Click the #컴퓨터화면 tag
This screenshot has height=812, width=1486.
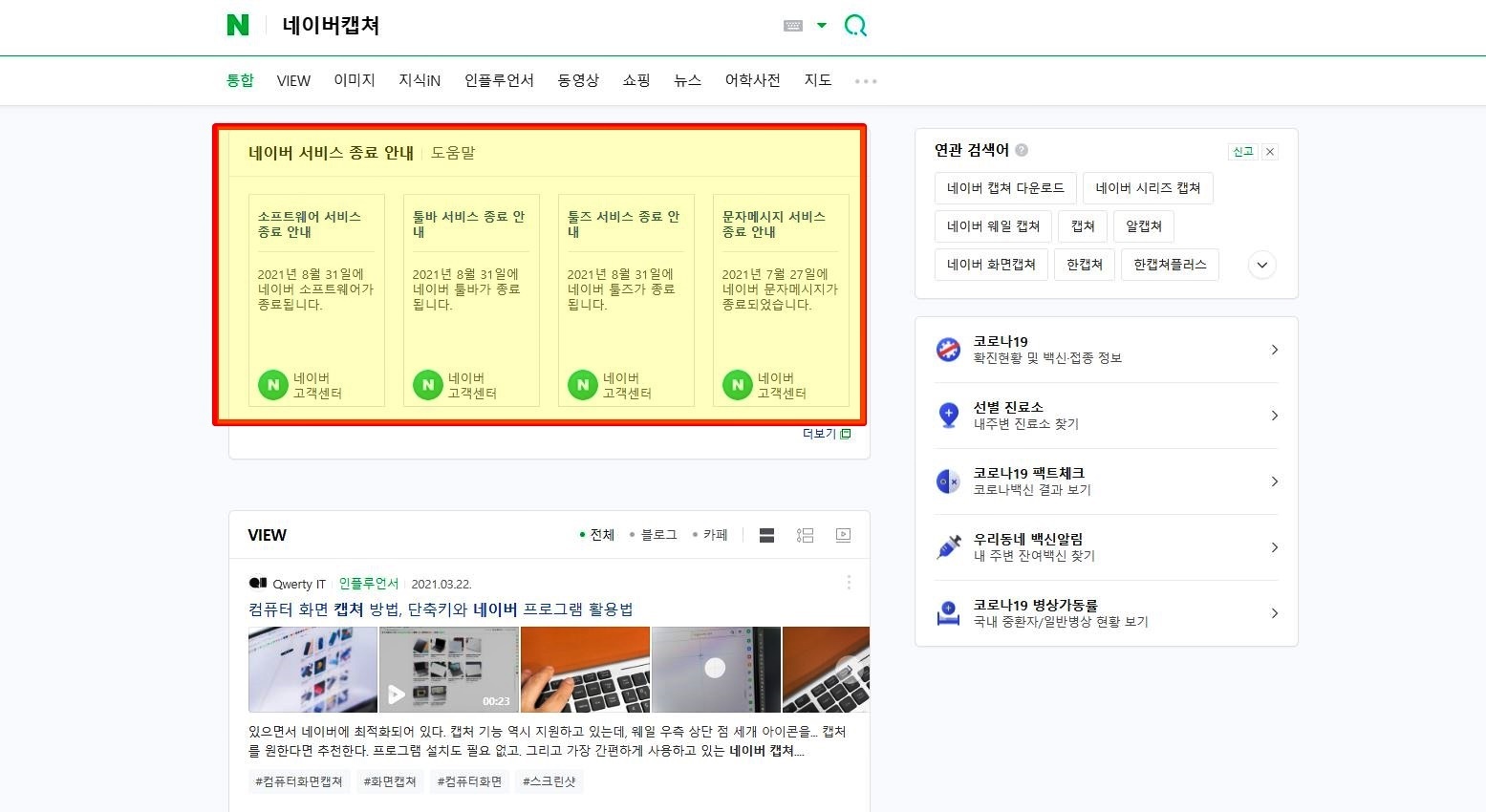(x=469, y=781)
